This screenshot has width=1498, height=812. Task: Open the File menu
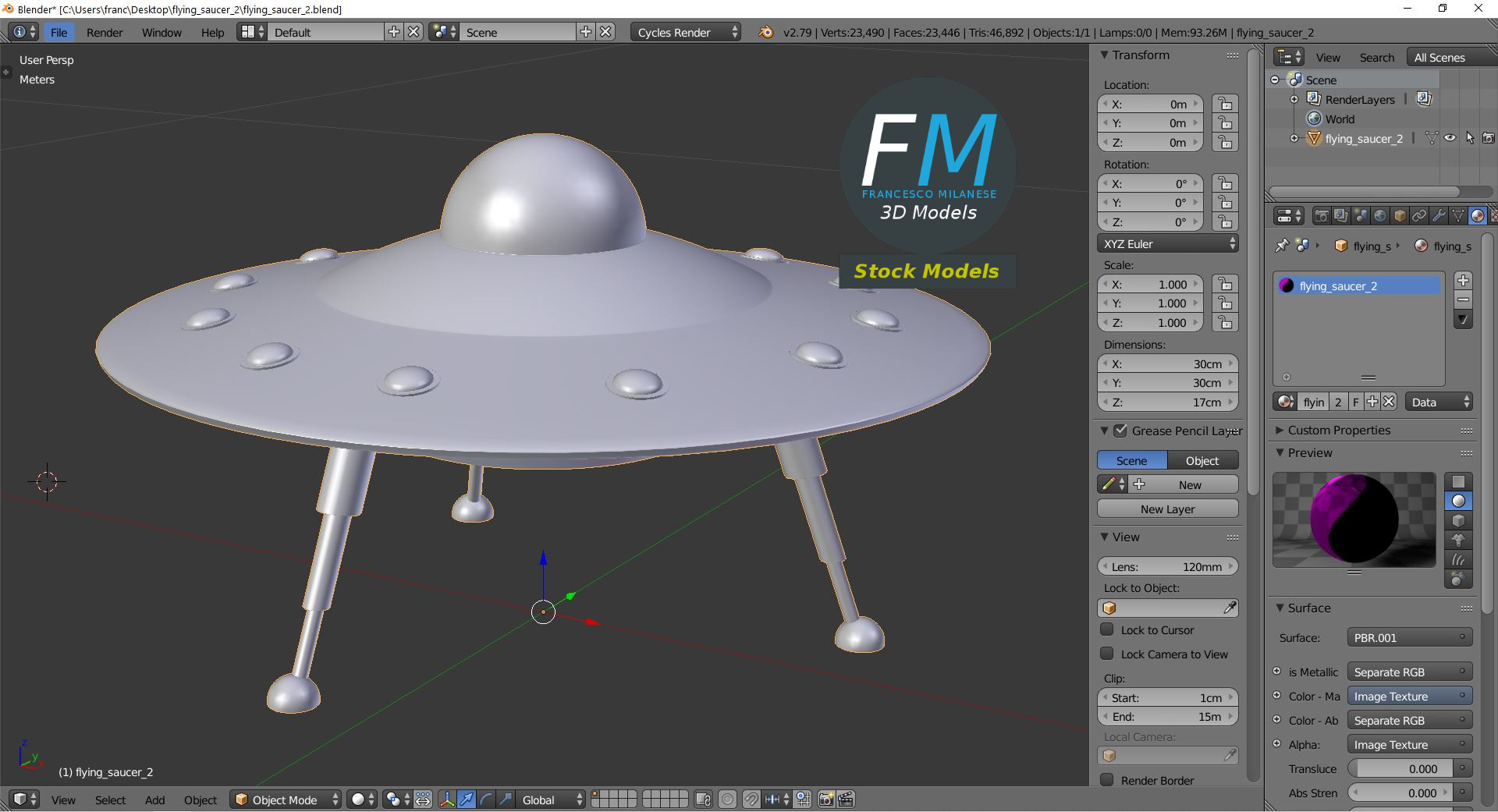coord(59,32)
